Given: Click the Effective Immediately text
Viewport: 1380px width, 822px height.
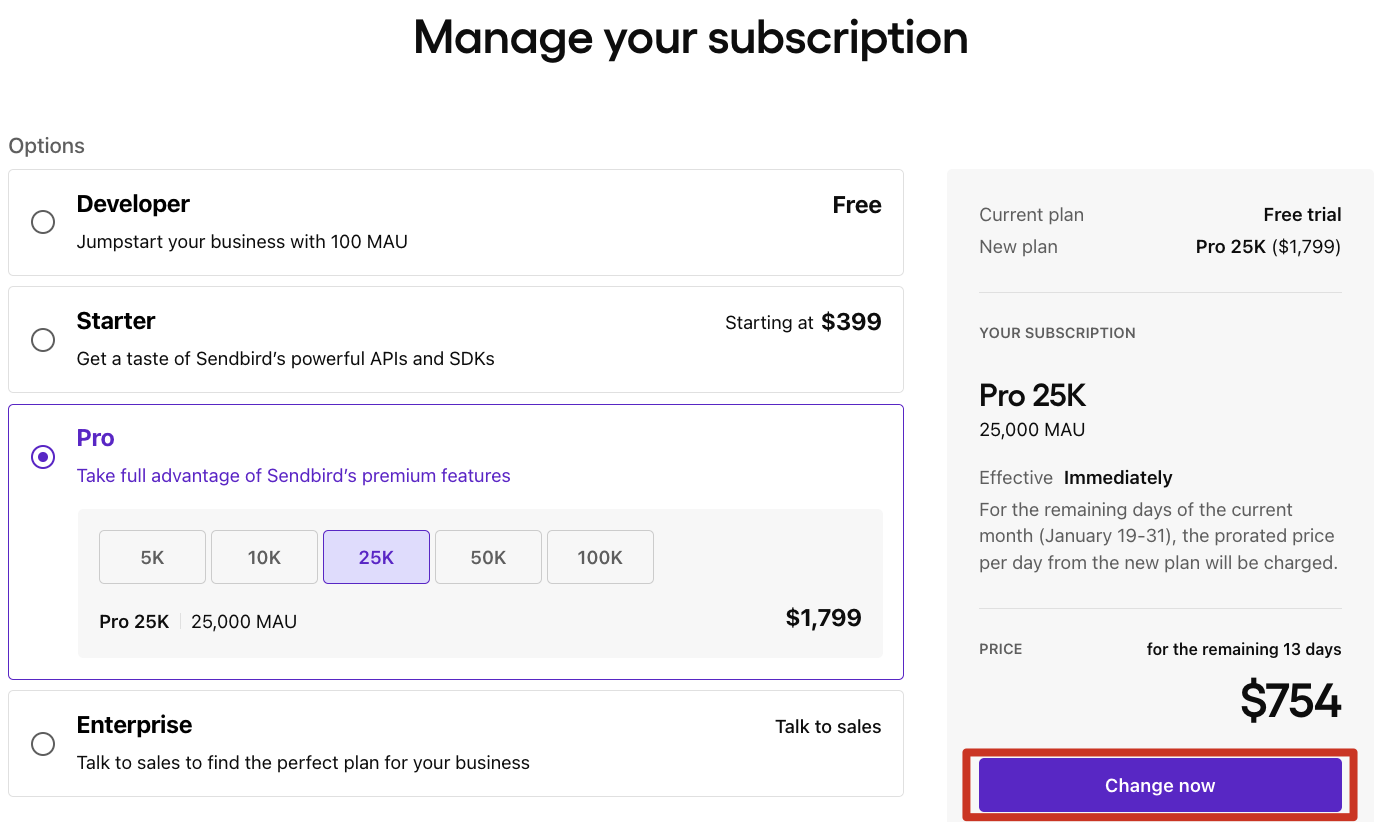Looking at the screenshot, I should (1075, 477).
